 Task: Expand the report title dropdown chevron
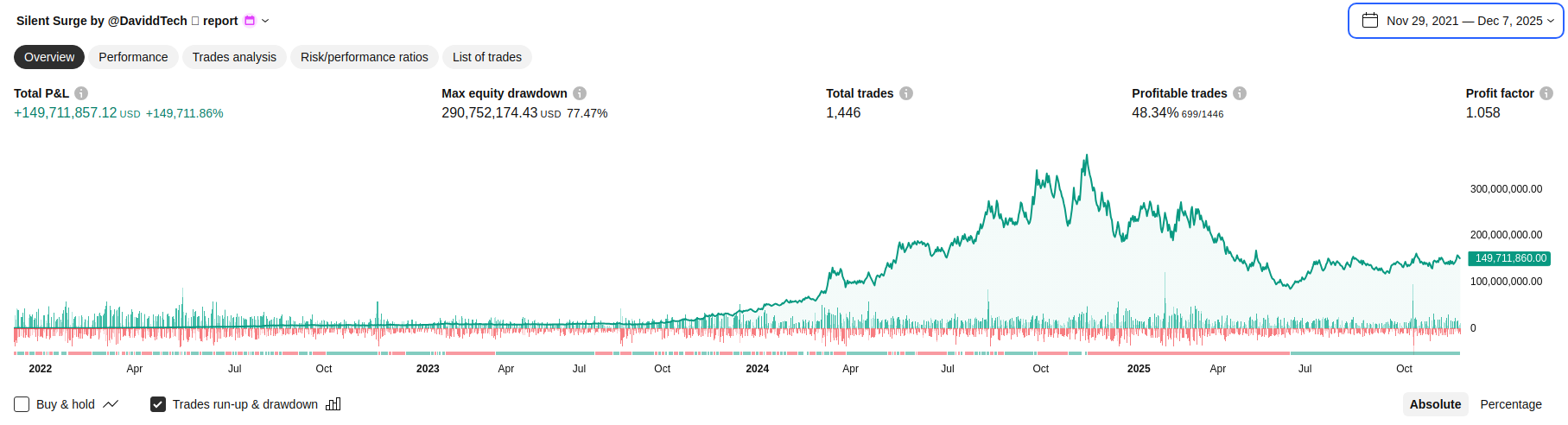pyautogui.click(x=265, y=21)
